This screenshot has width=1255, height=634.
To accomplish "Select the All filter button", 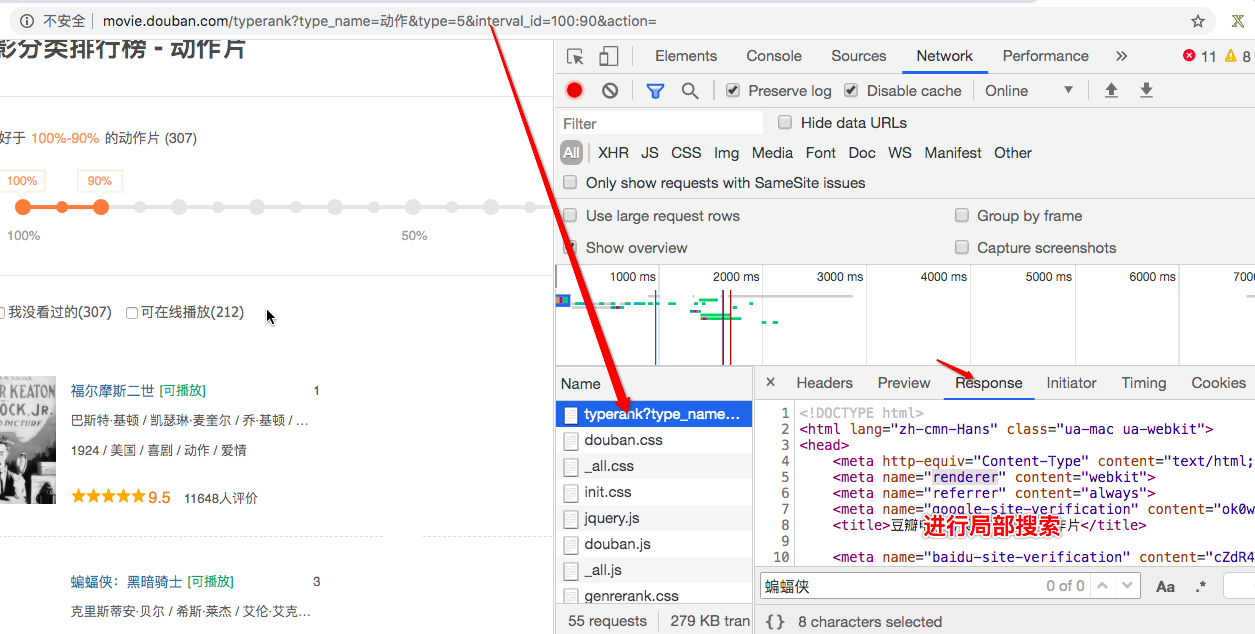I will 571,152.
